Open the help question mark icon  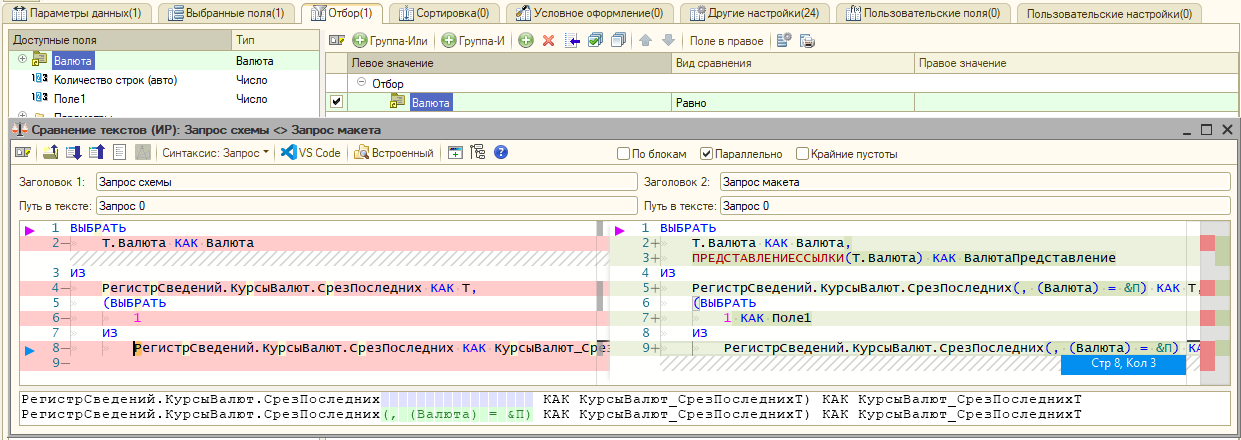[x=501, y=153]
